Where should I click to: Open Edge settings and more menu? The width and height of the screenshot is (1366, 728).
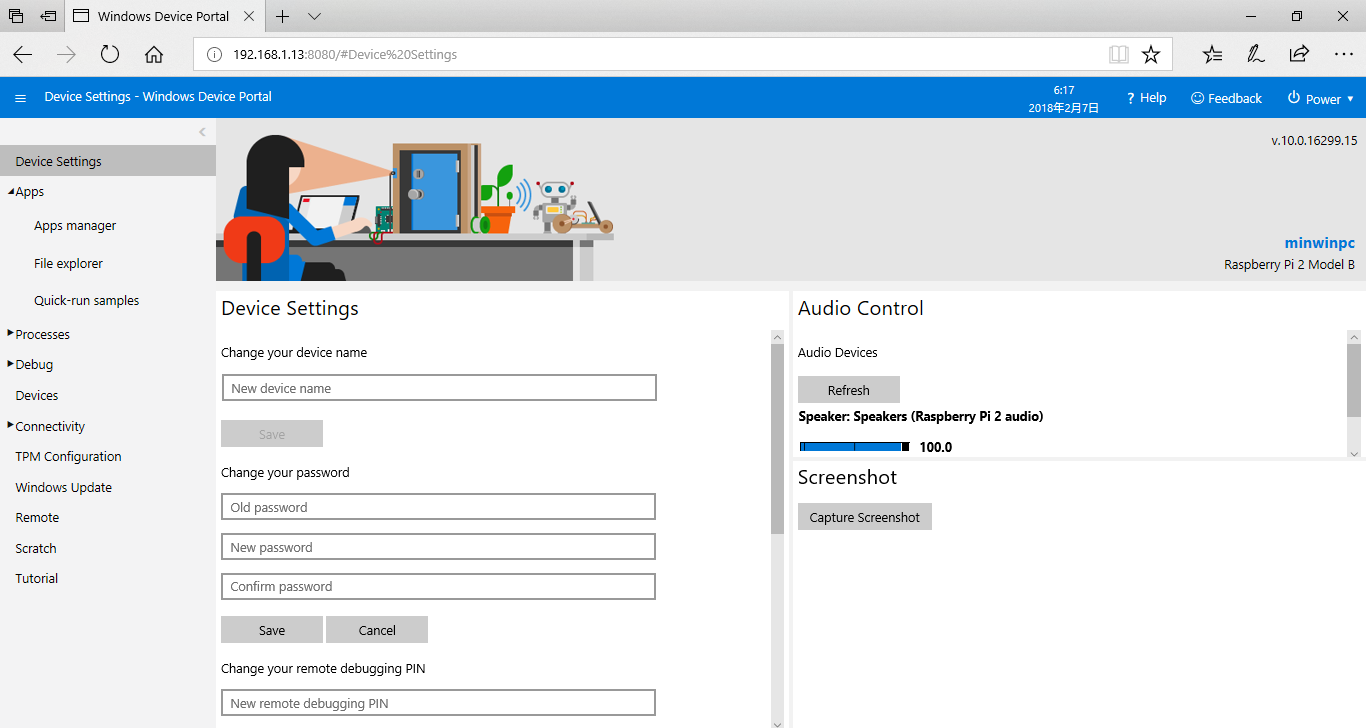click(x=1343, y=54)
